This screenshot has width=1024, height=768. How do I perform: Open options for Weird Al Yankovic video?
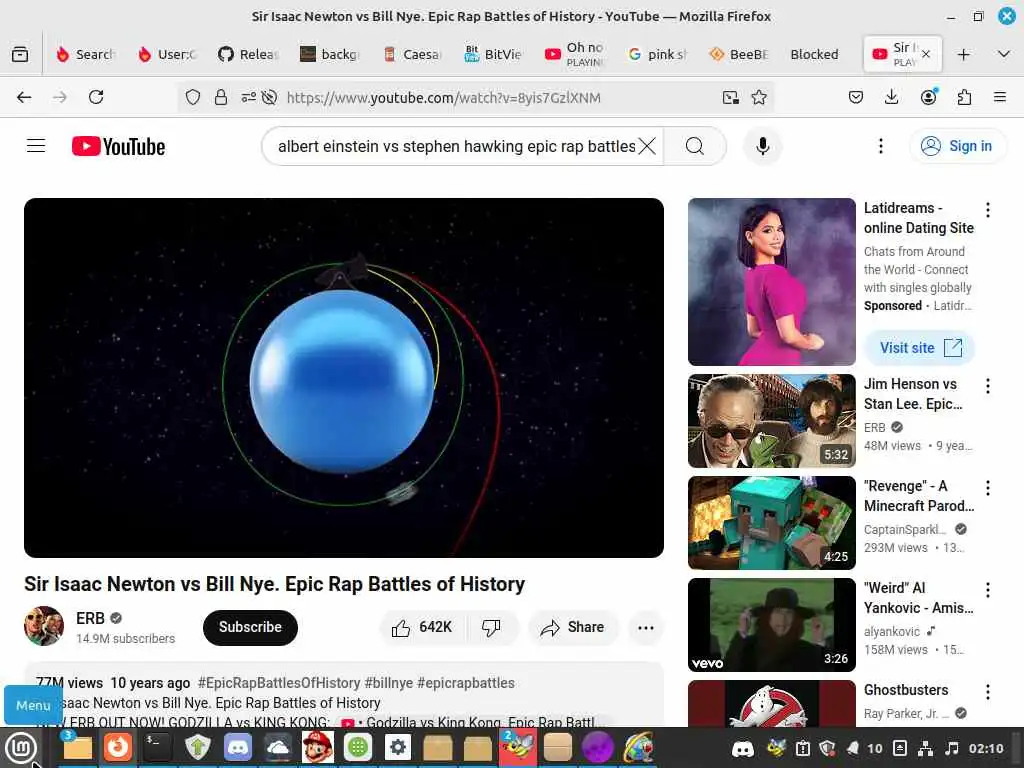coord(987,590)
